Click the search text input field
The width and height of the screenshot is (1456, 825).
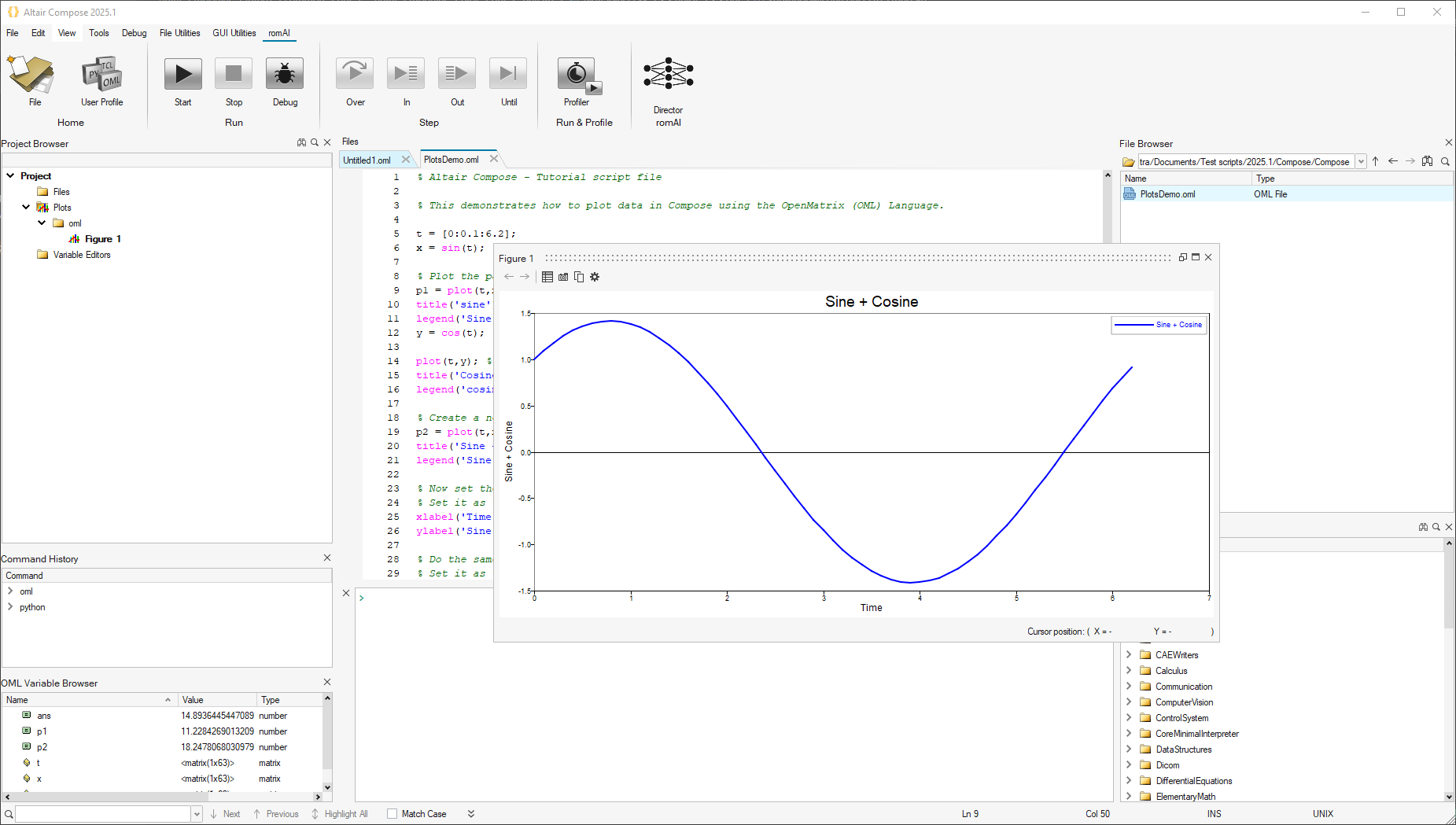pyautogui.click(x=103, y=814)
